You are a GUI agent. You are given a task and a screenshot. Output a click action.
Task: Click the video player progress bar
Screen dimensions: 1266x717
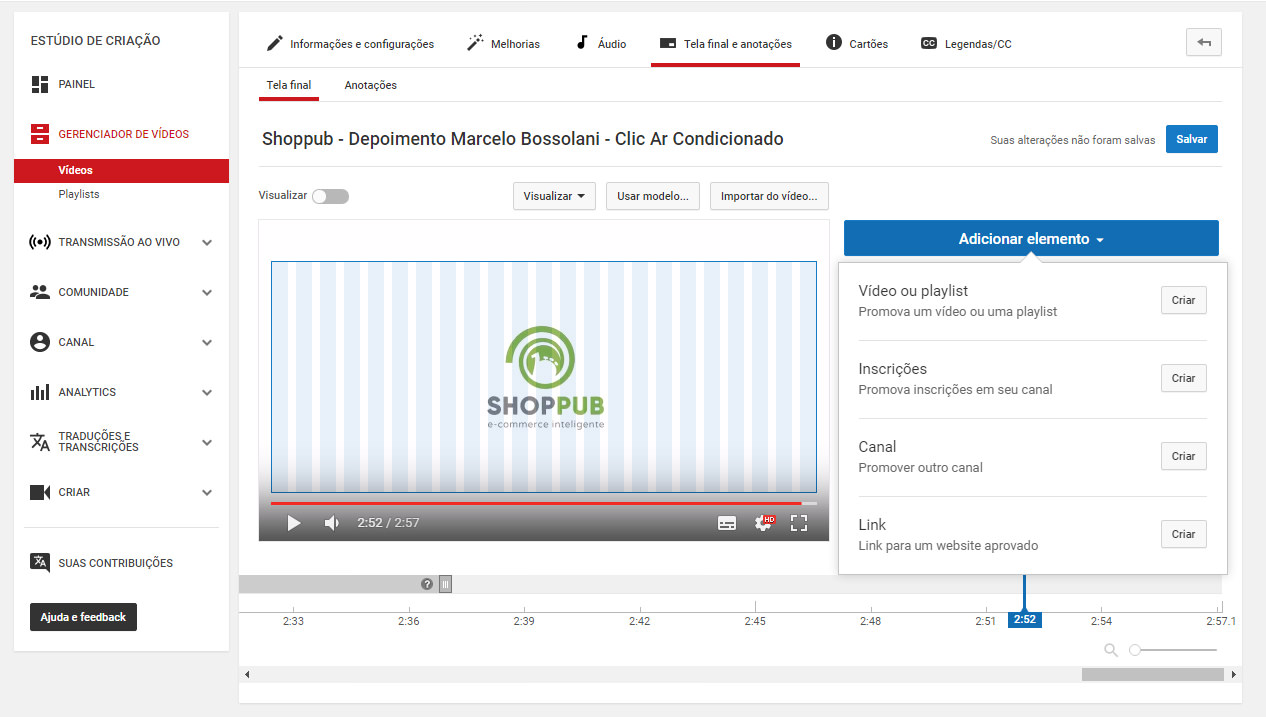(543, 503)
